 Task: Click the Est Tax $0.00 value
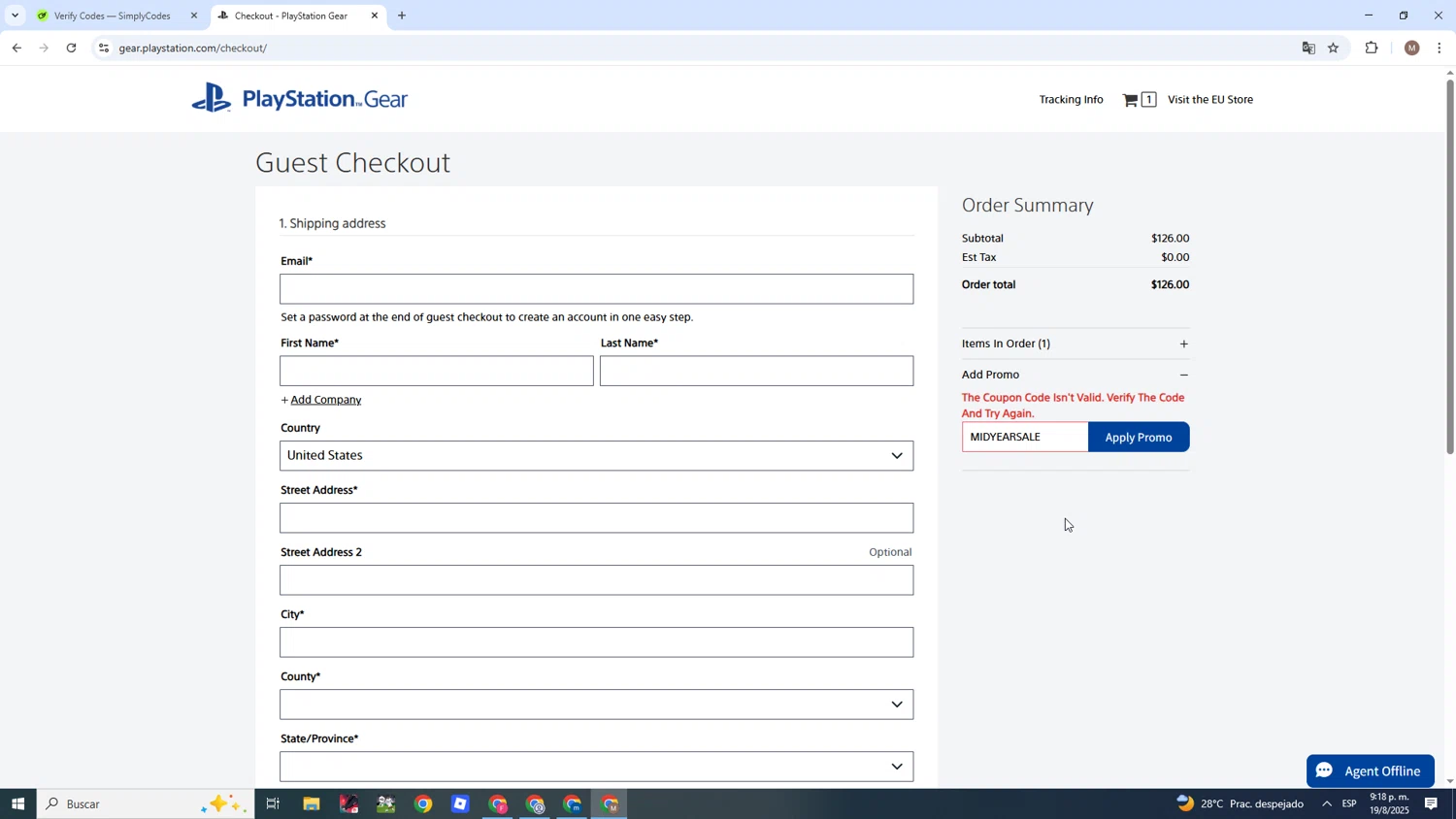click(1175, 257)
